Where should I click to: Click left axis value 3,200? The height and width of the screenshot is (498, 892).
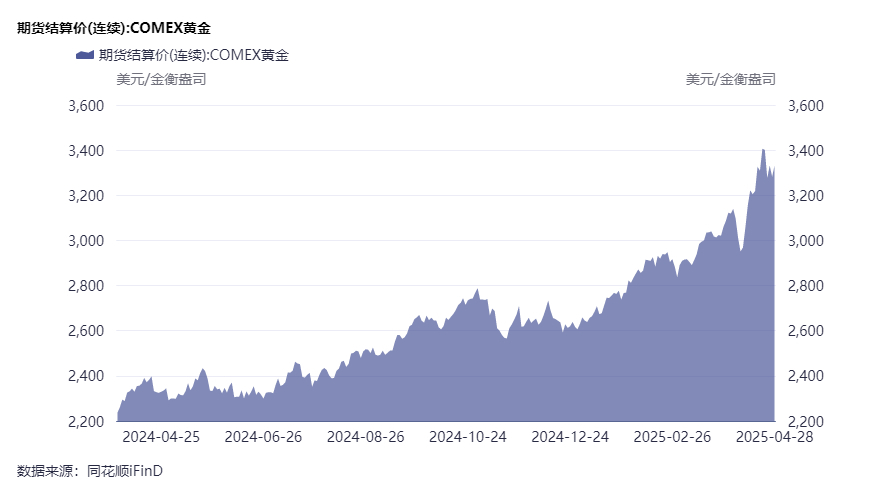coord(86,196)
